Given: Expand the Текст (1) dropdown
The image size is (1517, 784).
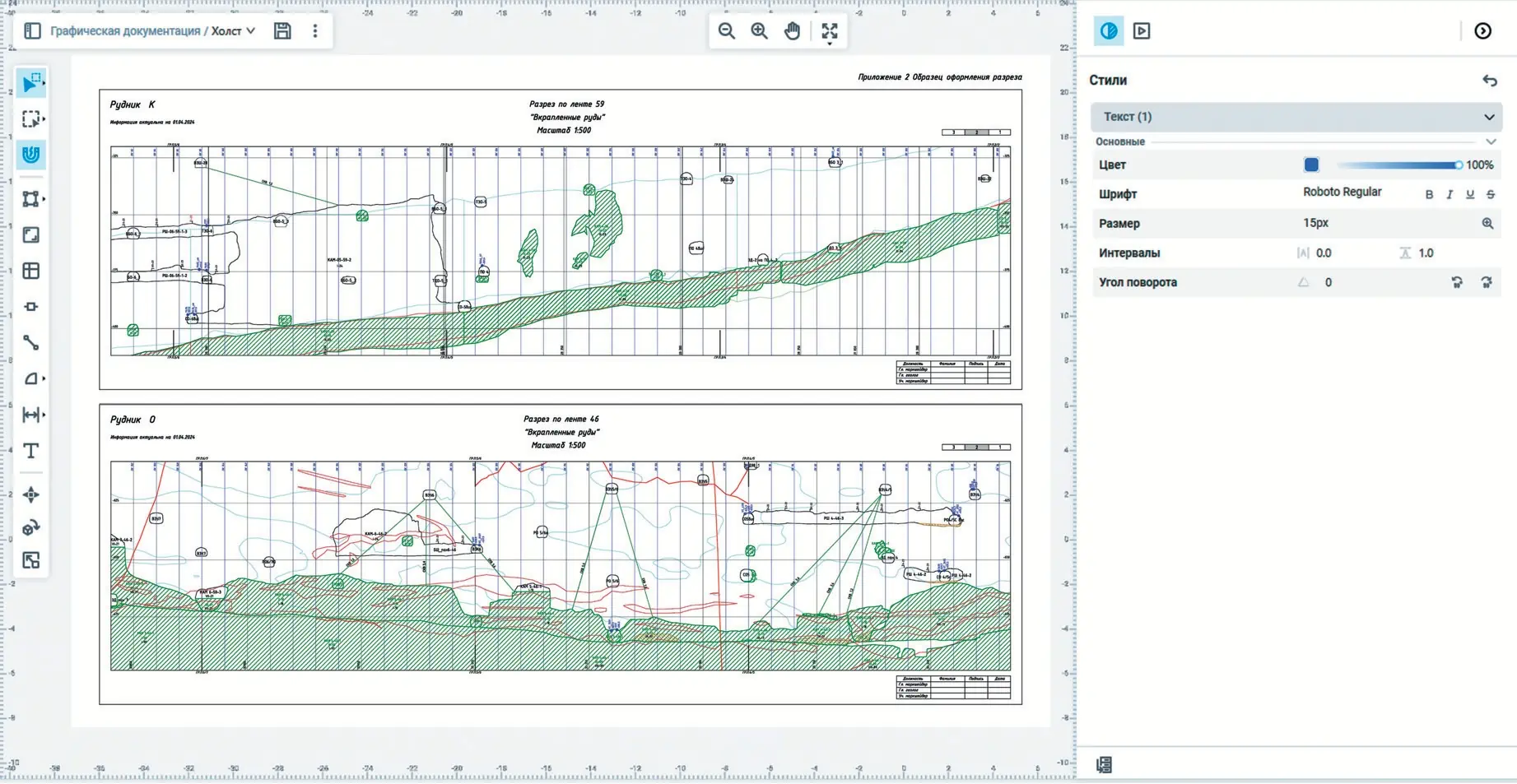Looking at the screenshot, I should click(1488, 117).
